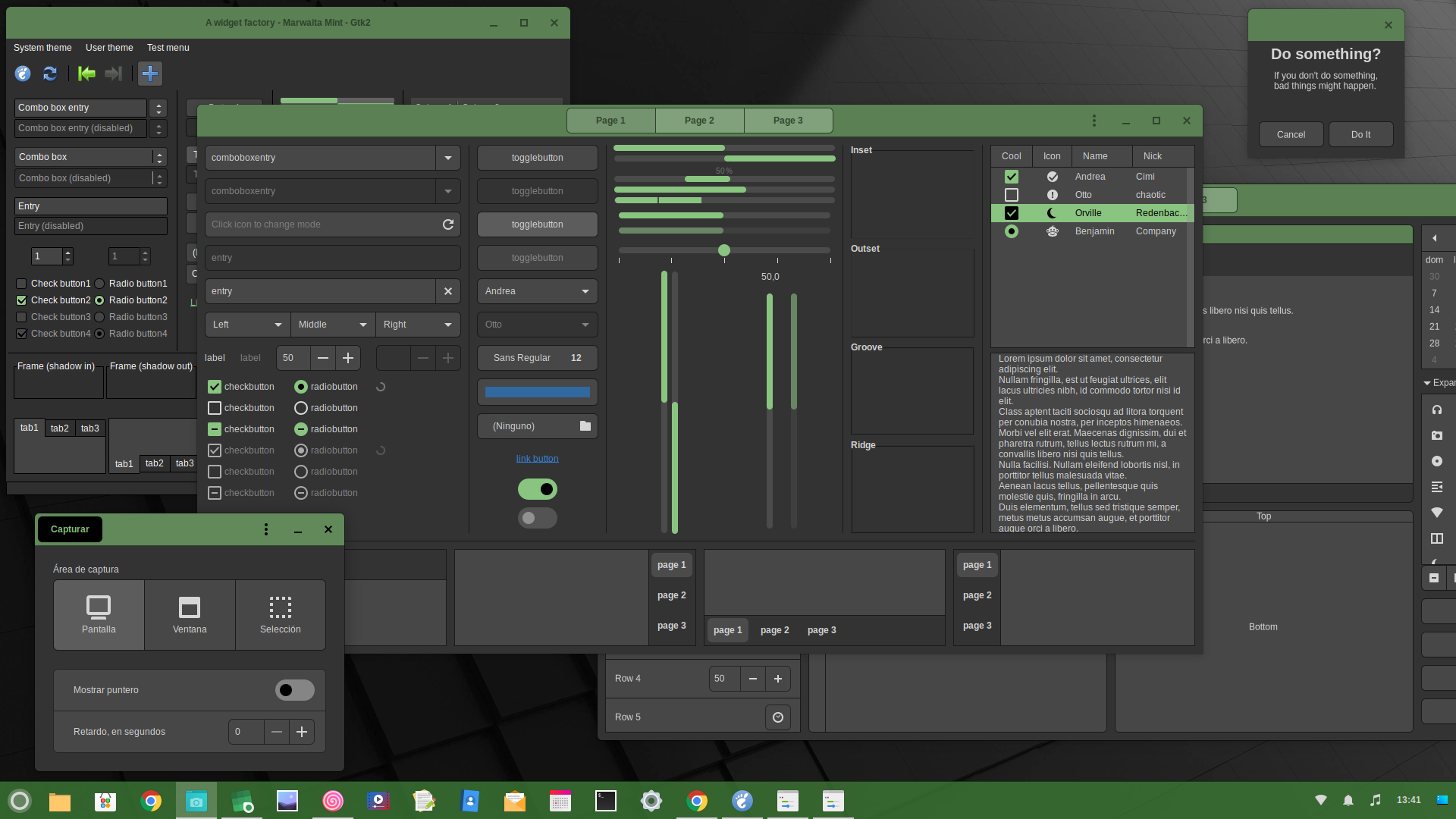
Task: Select the Ventana capture mode
Action: click(190, 614)
